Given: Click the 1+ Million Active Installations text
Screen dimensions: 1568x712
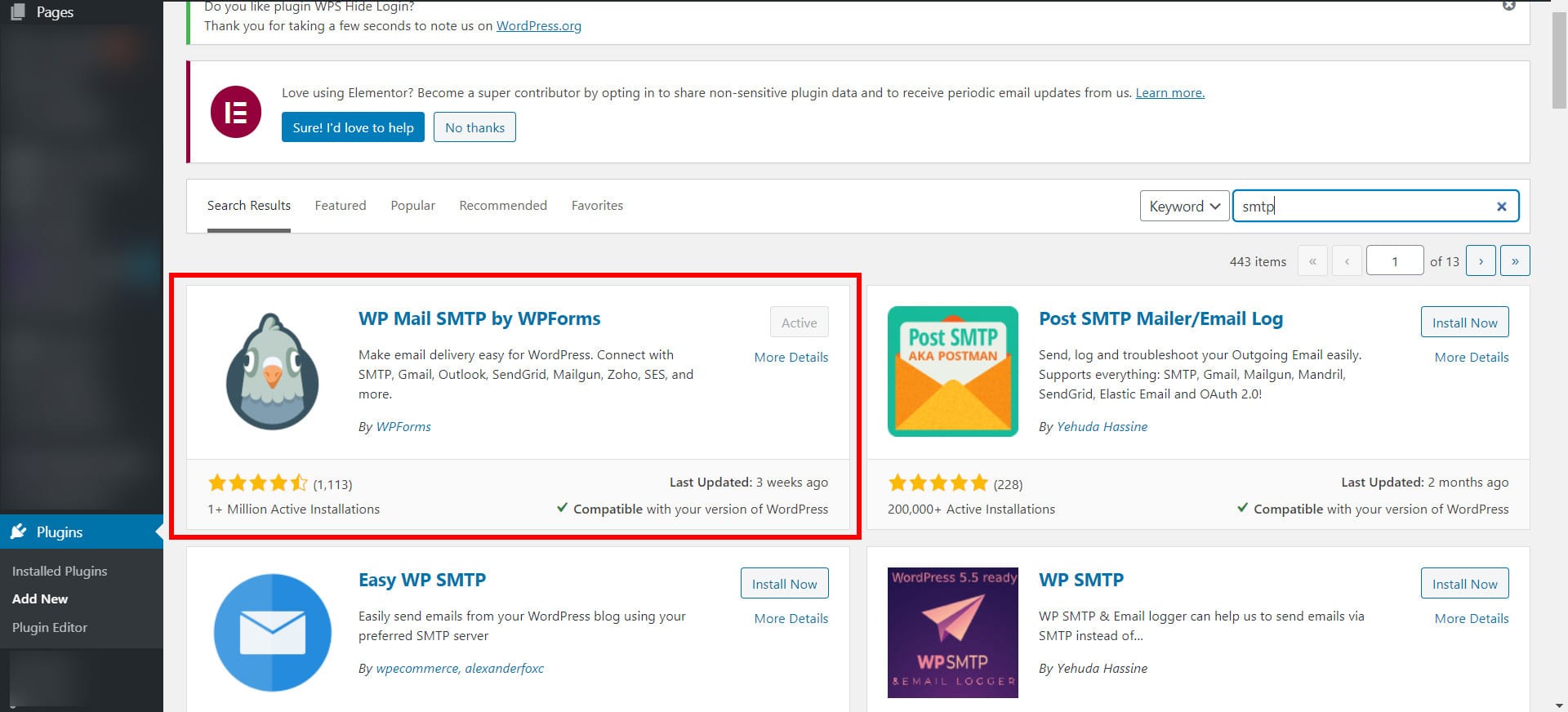Looking at the screenshot, I should coord(293,510).
